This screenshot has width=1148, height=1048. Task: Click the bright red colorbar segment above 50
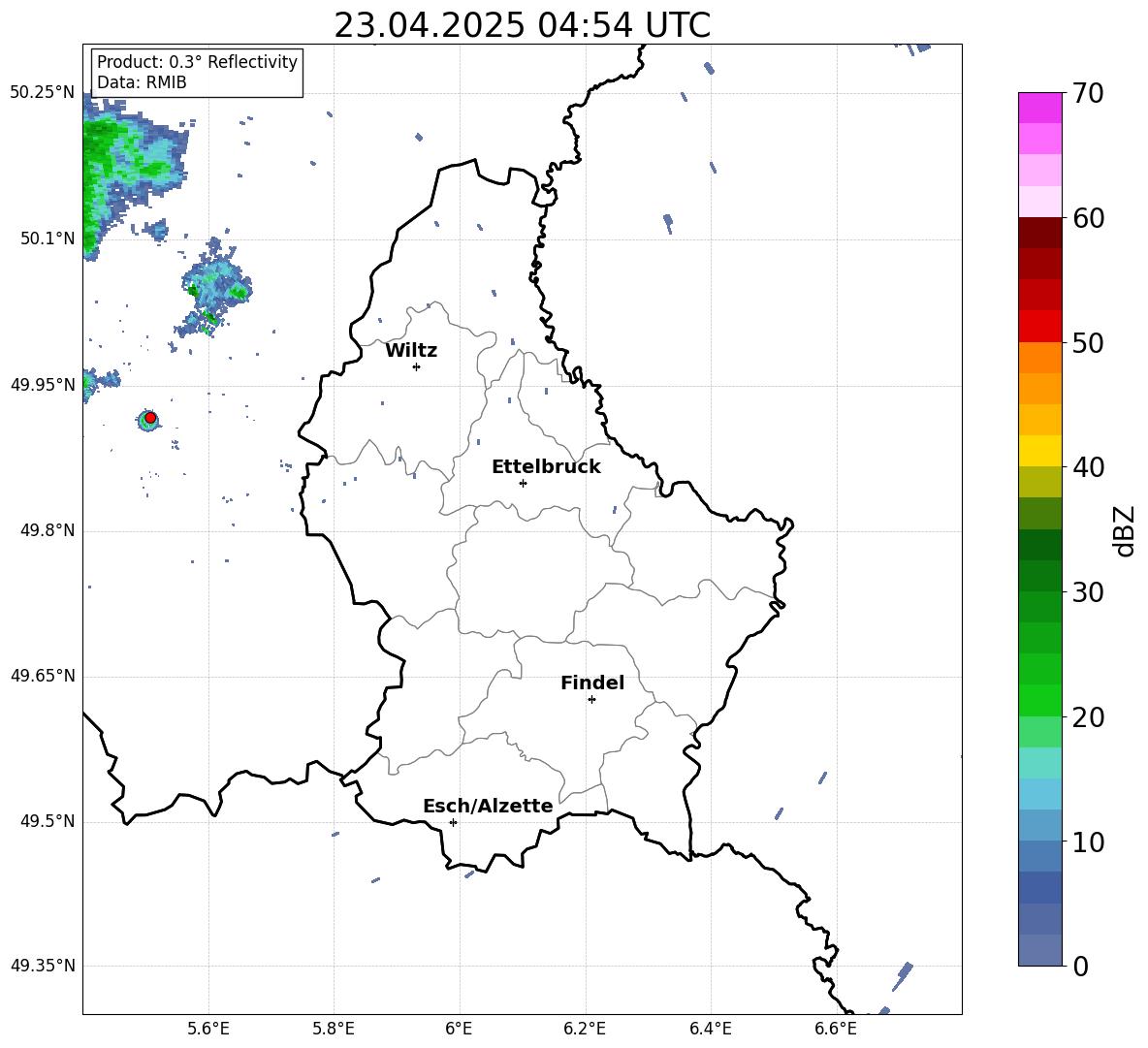(1039, 327)
